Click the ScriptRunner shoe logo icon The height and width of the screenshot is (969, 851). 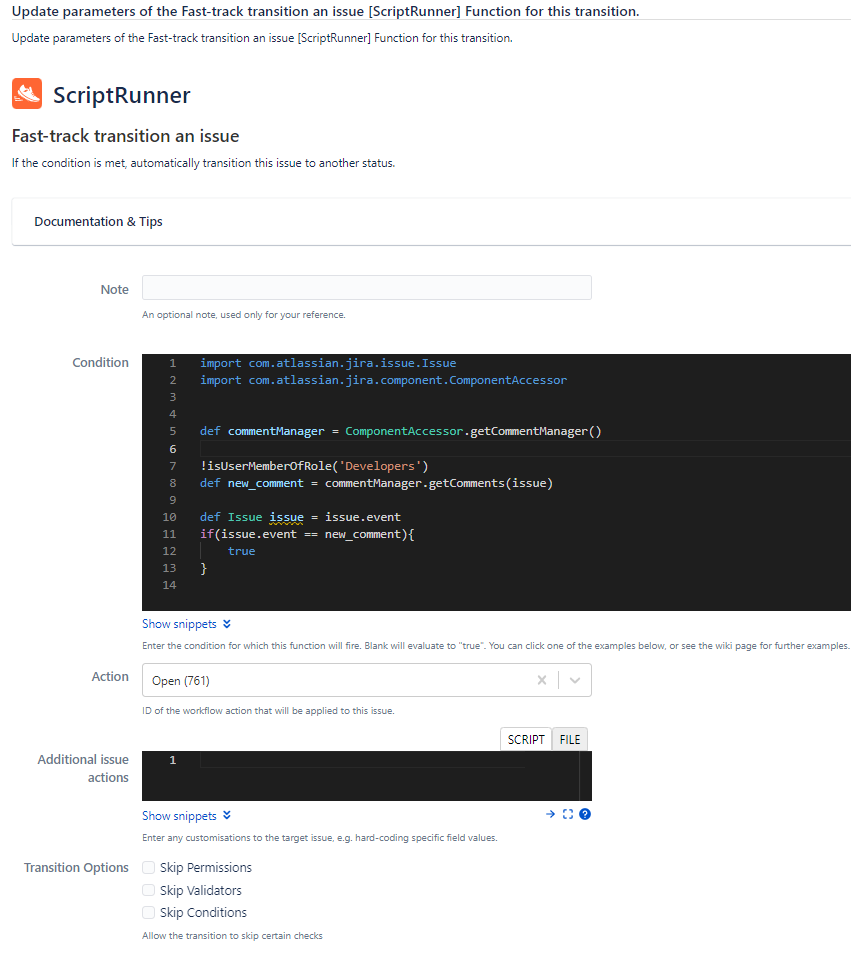coord(27,93)
